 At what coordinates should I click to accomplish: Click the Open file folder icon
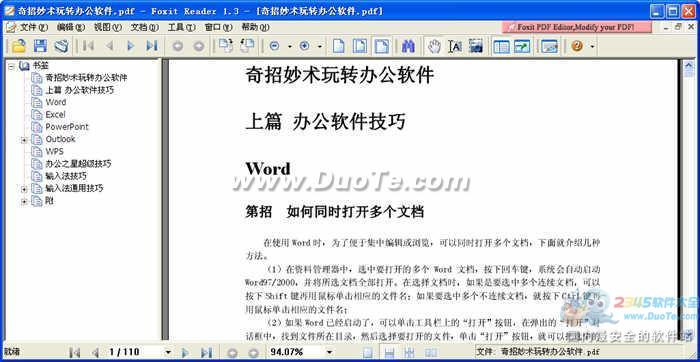point(19,46)
